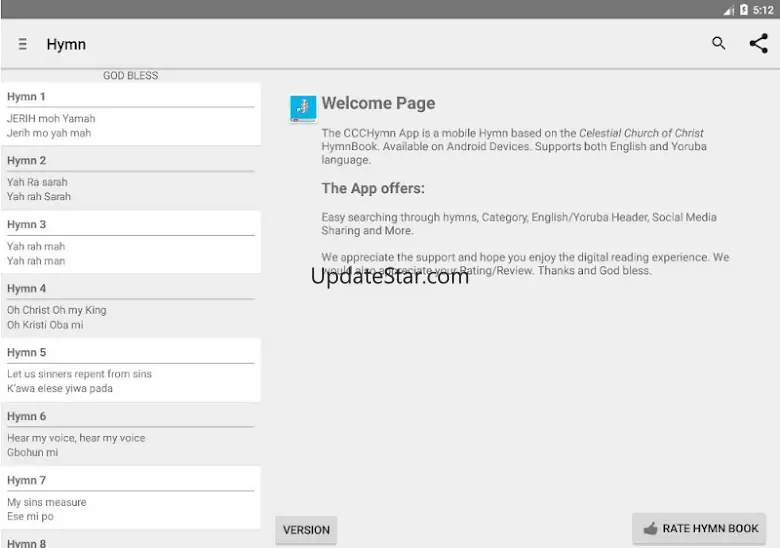Click the 'Easy searching through hymns' paragraph
This screenshot has width=780, height=548.
519,224
